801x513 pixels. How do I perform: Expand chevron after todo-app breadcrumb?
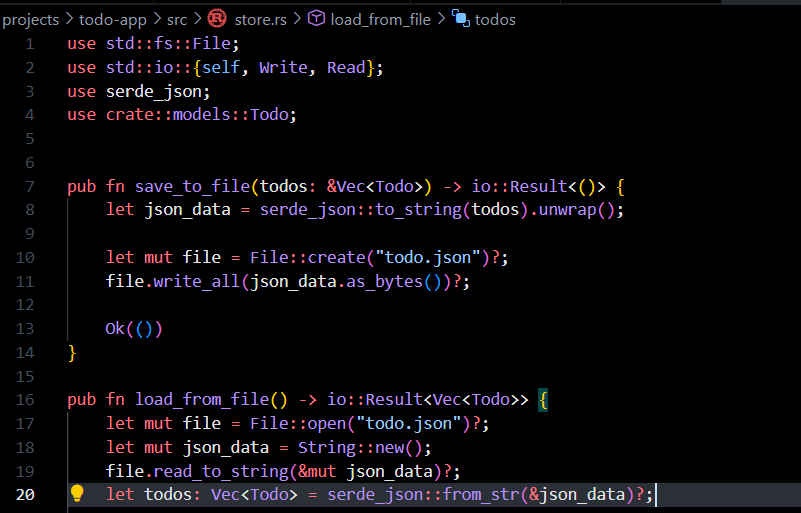tap(157, 19)
